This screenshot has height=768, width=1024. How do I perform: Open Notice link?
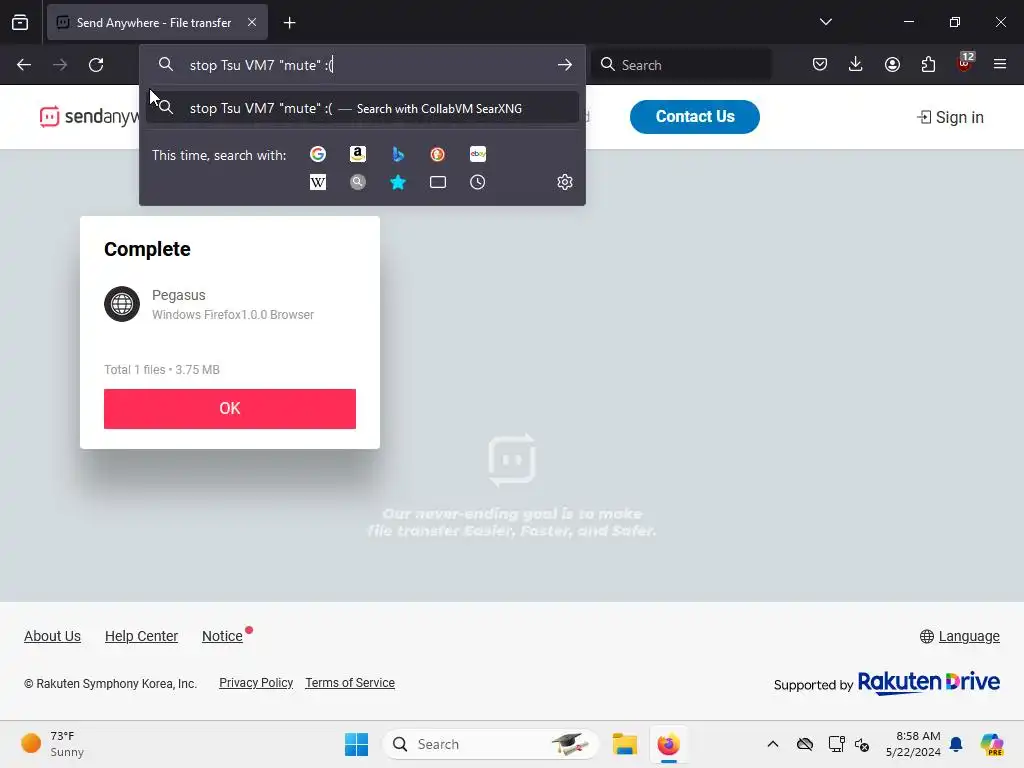[x=222, y=636]
